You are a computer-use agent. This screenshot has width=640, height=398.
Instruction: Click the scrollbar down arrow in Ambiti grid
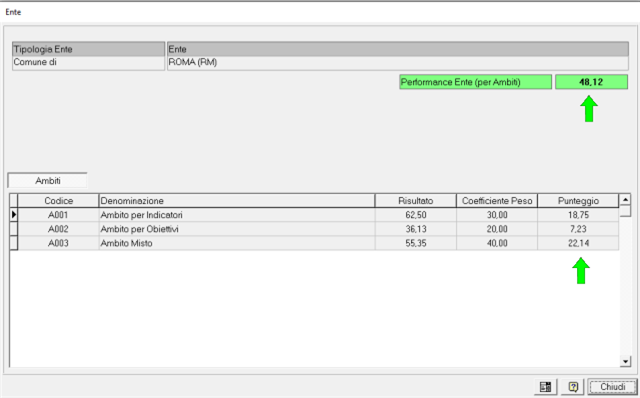[x=625, y=361]
